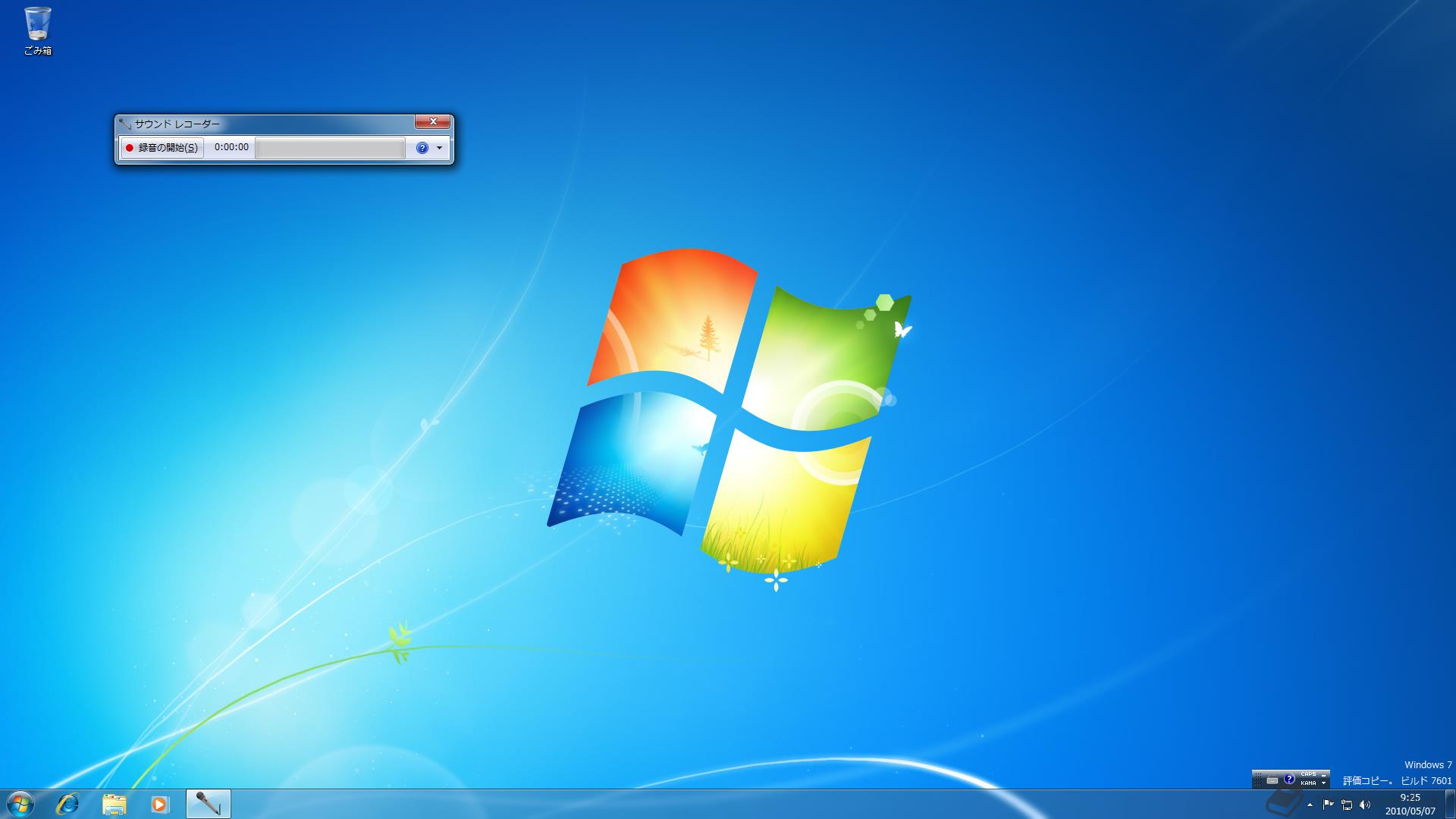Screen dimensions: 1456x819
Task: Click the language bar grip handle
Action: coord(1258,780)
